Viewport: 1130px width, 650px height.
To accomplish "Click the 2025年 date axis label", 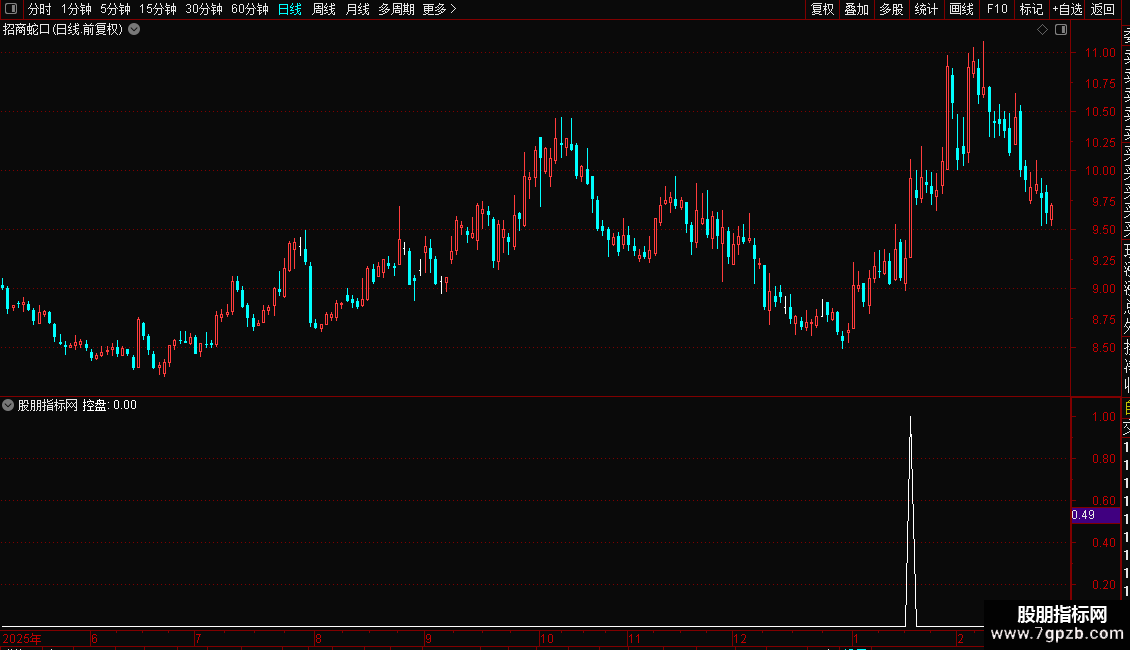I will [22, 638].
